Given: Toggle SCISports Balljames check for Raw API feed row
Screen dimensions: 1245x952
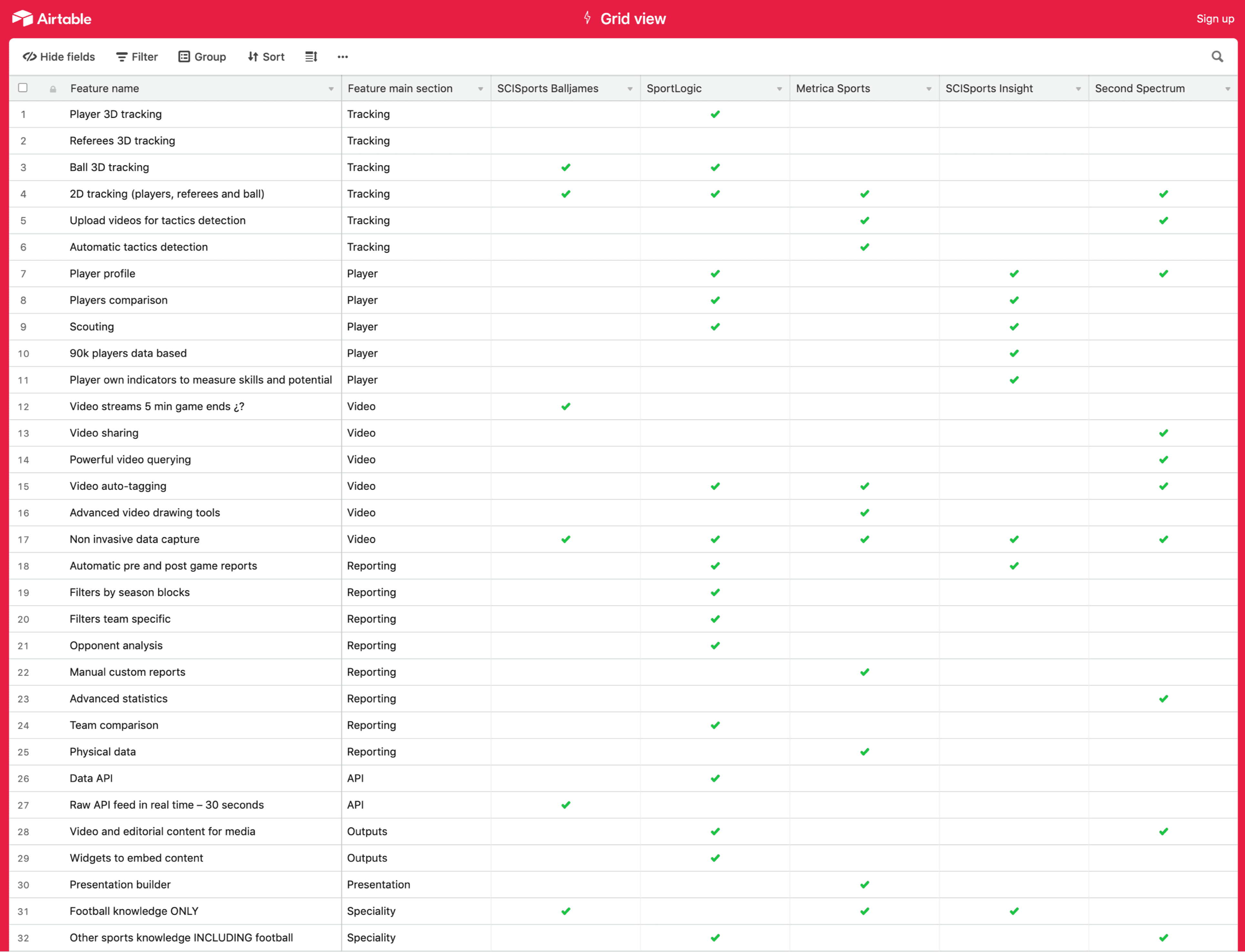Looking at the screenshot, I should pyautogui.click(x=565, y=805).
